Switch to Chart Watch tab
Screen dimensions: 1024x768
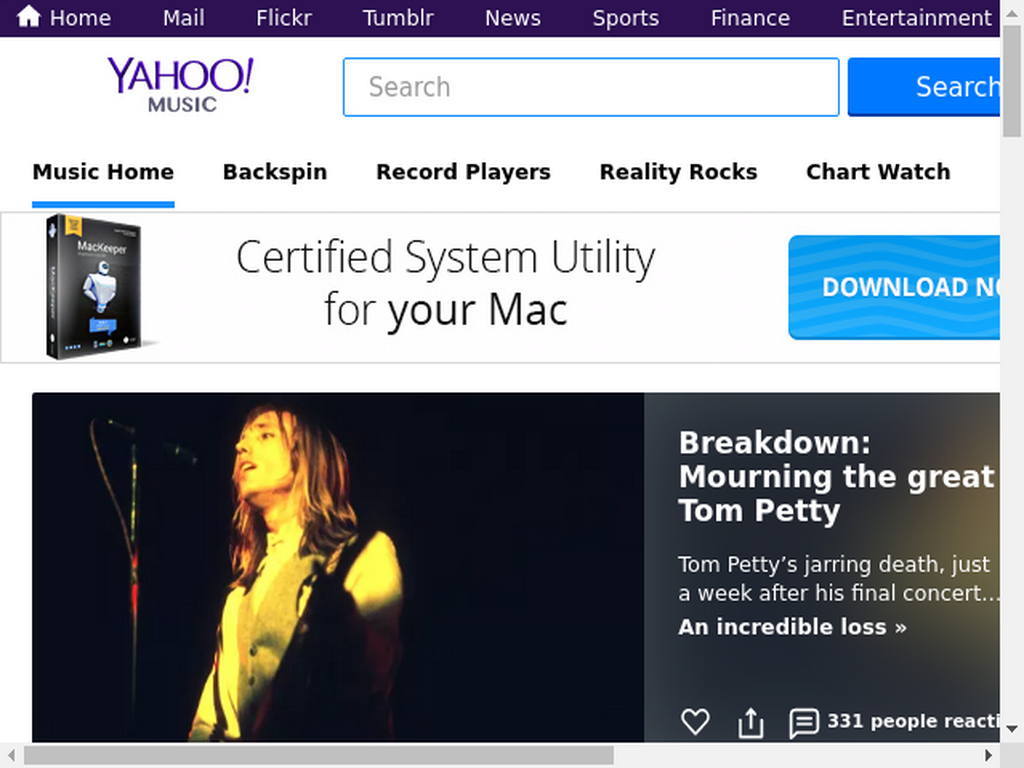(878, 172)
